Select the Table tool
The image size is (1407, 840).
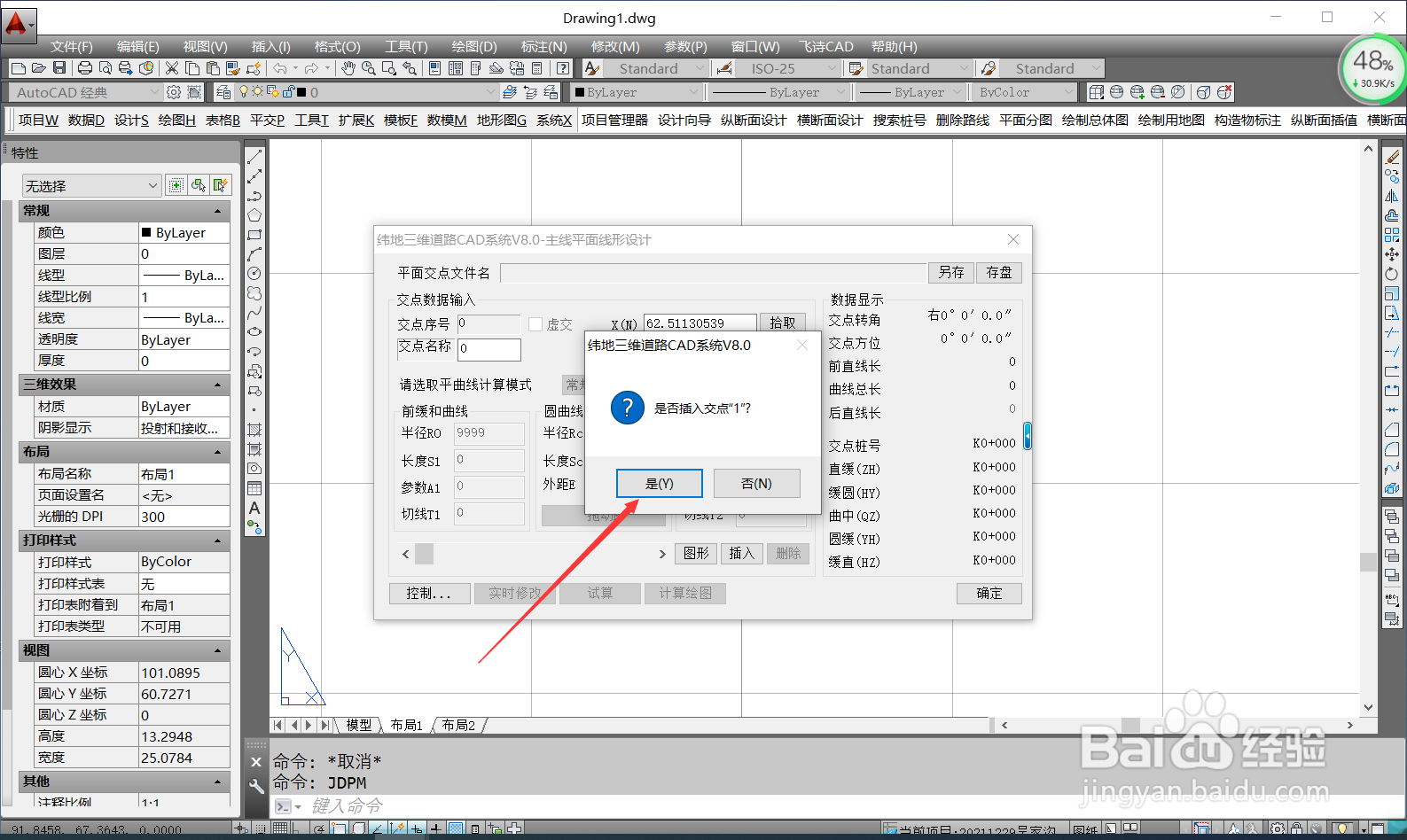(254, 488)
